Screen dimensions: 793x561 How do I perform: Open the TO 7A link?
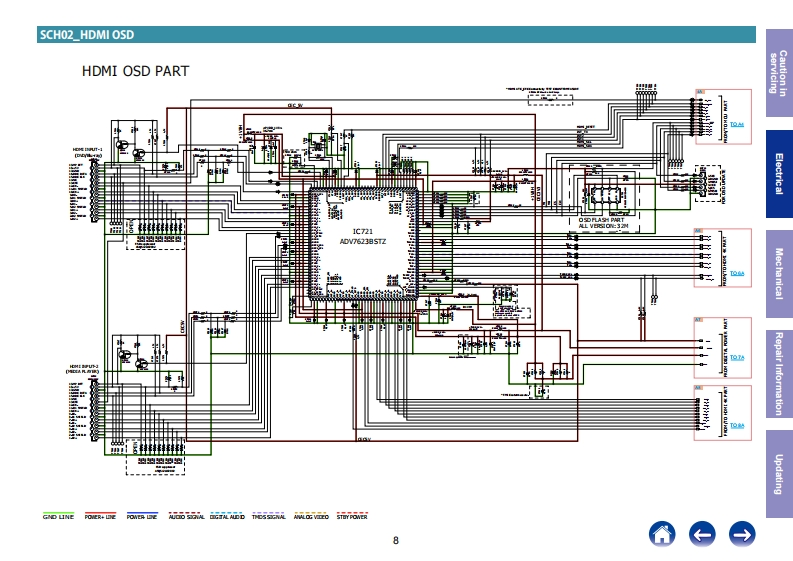pos(737,357)
